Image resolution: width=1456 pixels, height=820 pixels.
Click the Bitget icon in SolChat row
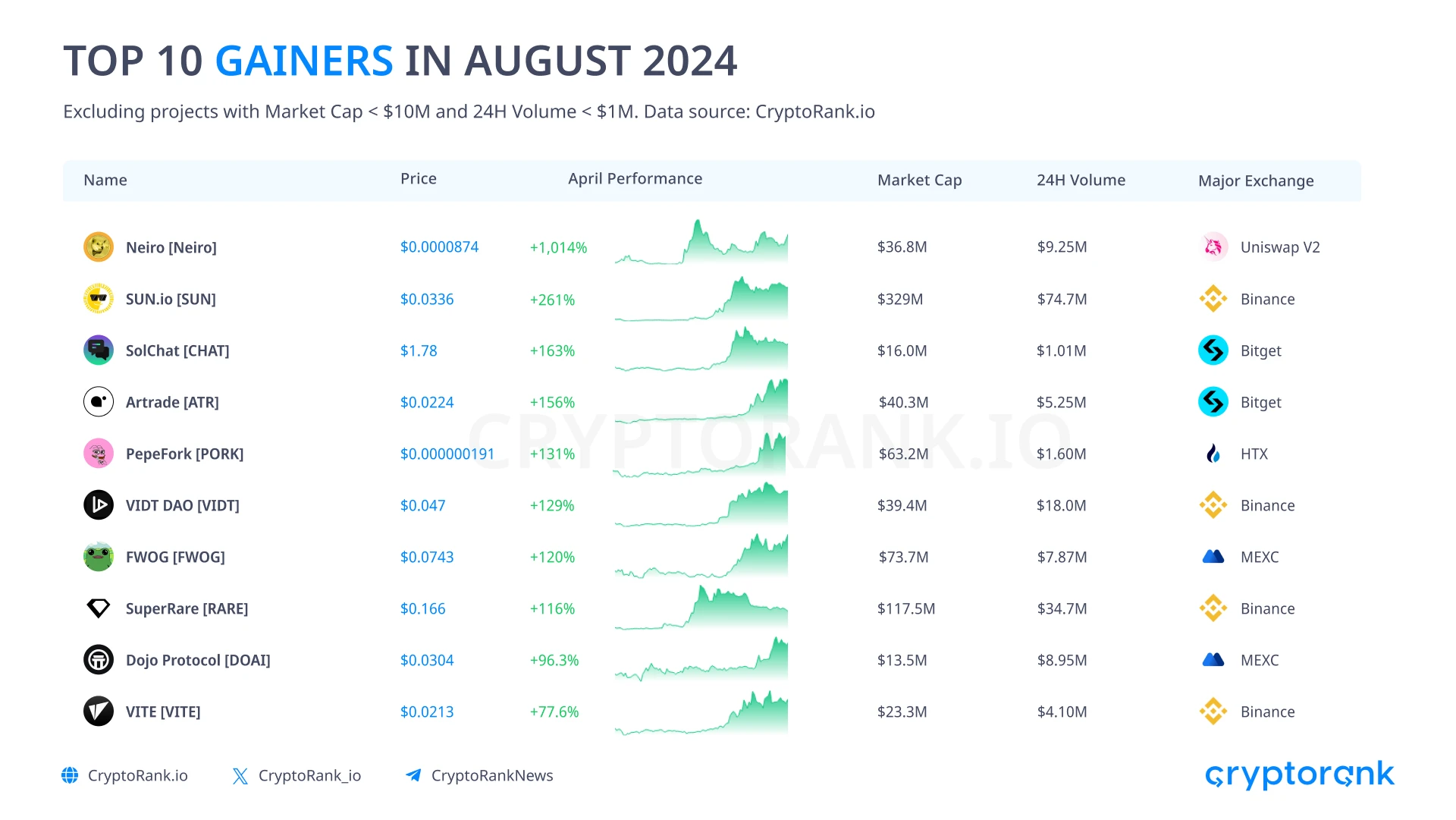click(1213, 350)
